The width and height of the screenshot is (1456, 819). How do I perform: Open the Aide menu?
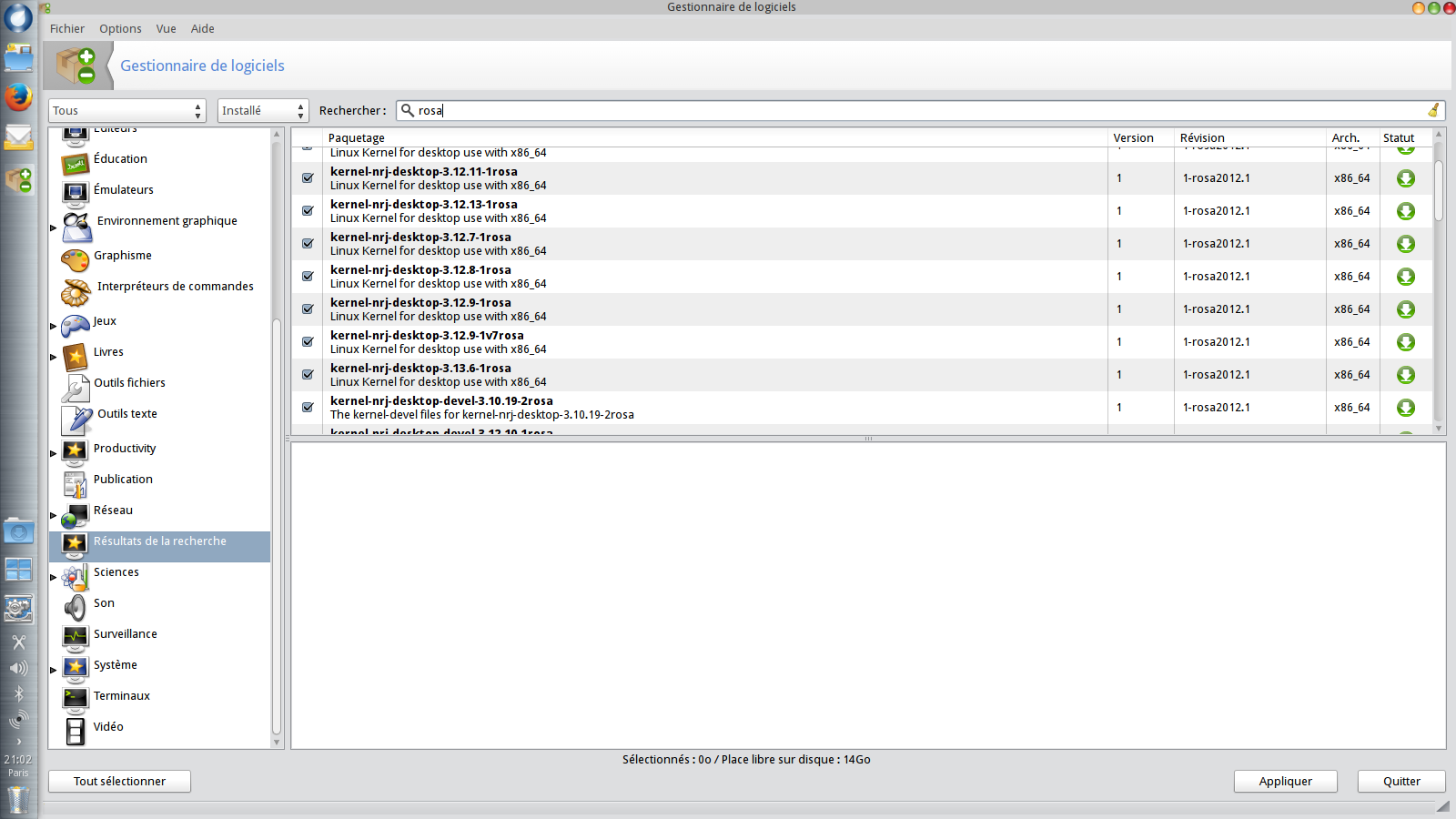pyautogui.click(x=203, y=29)
